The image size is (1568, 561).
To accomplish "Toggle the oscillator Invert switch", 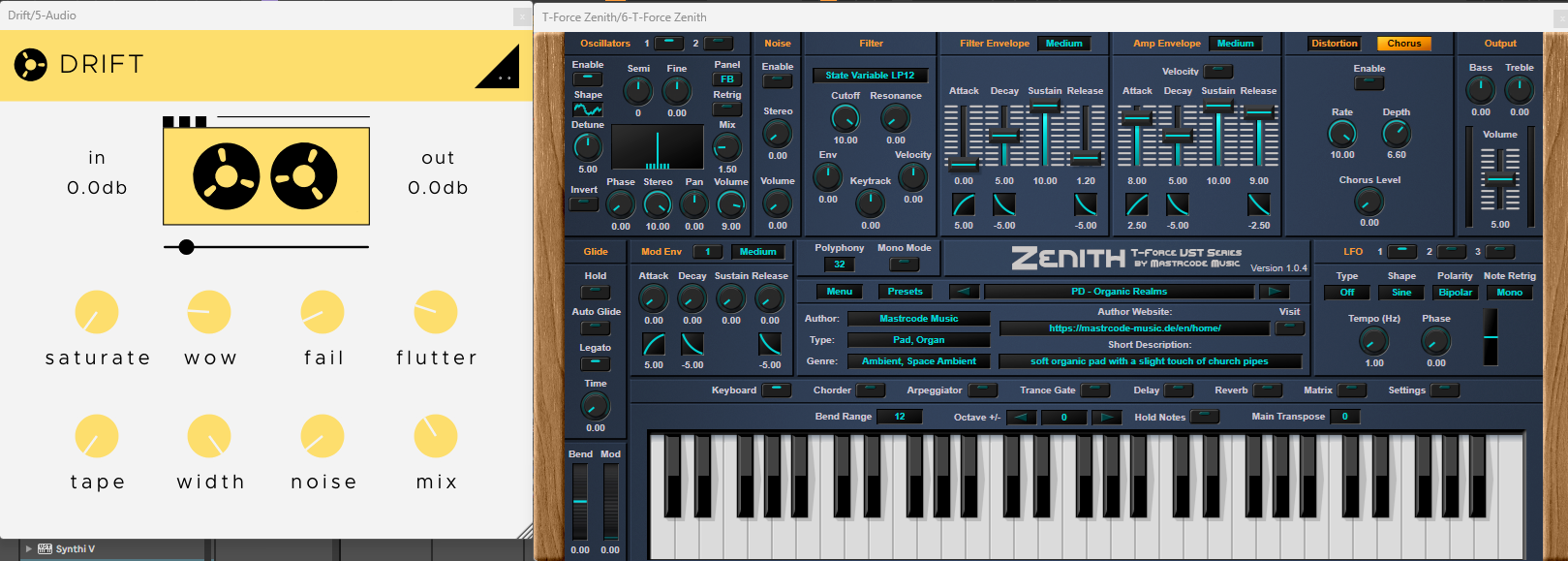I will (584, 203).
